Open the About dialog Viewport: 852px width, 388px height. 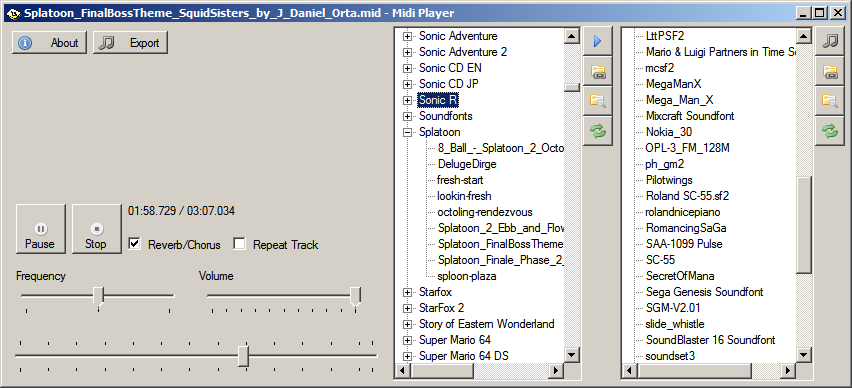pyautogui.click(x=49, y=43)
